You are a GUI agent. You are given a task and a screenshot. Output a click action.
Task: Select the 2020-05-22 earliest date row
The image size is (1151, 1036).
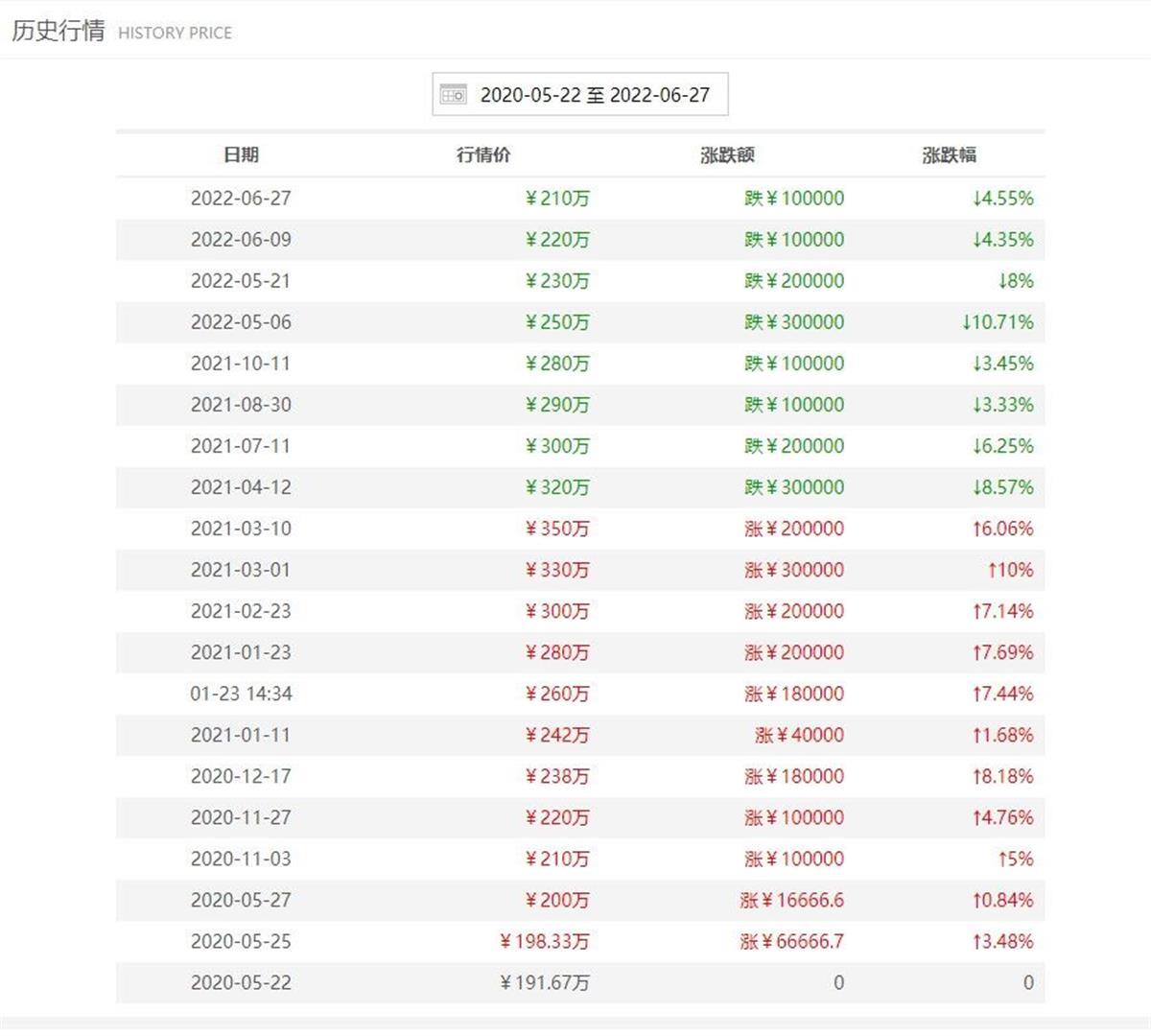(x=241, y=982)
